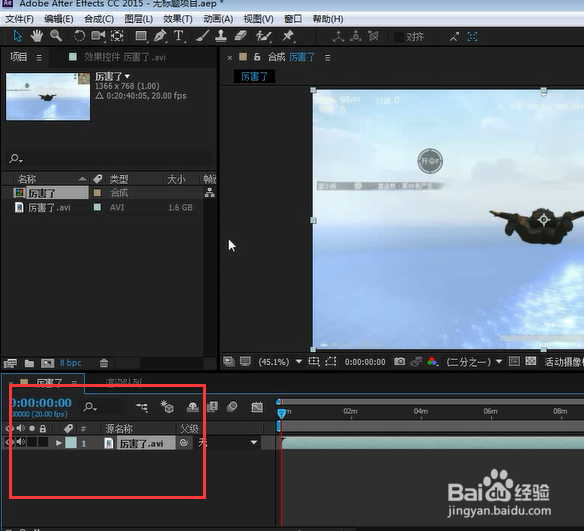The image size is (584, 531).
Task: Select the Rotation tool
Action: pyautogui.click(x=79, y=36)
